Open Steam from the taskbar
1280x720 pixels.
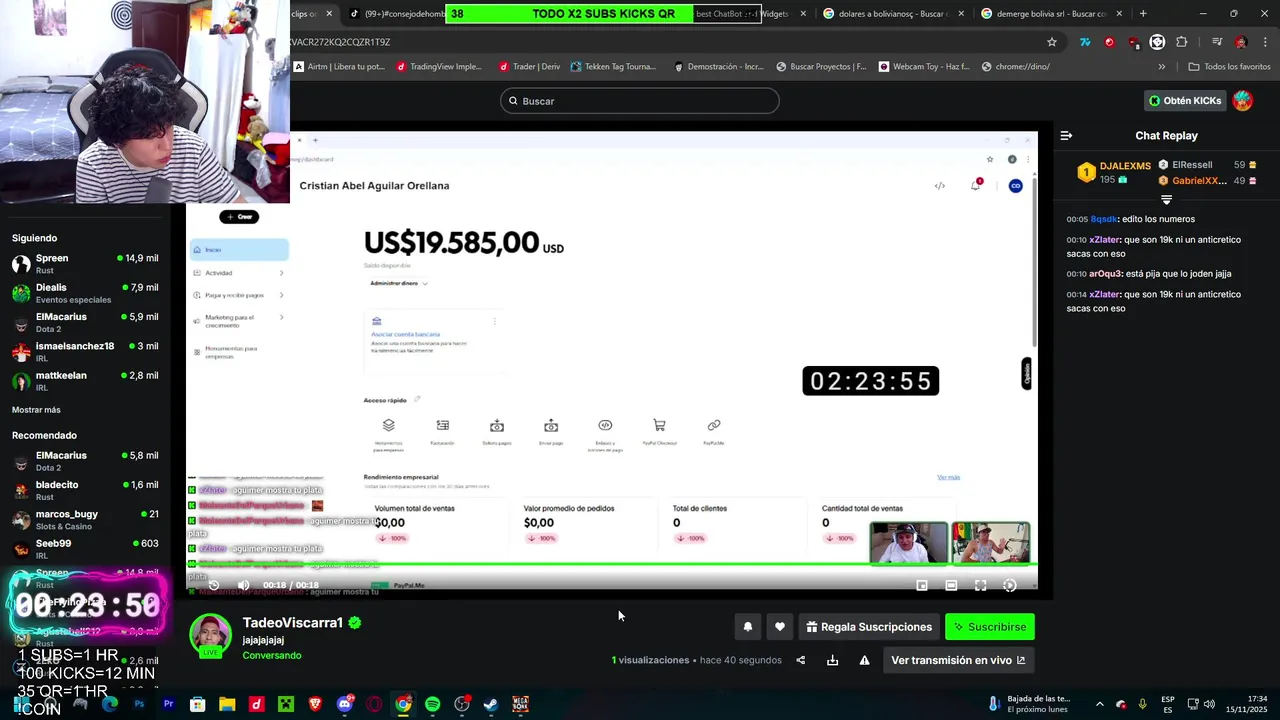pyautogui.click(x=491, y=704)
